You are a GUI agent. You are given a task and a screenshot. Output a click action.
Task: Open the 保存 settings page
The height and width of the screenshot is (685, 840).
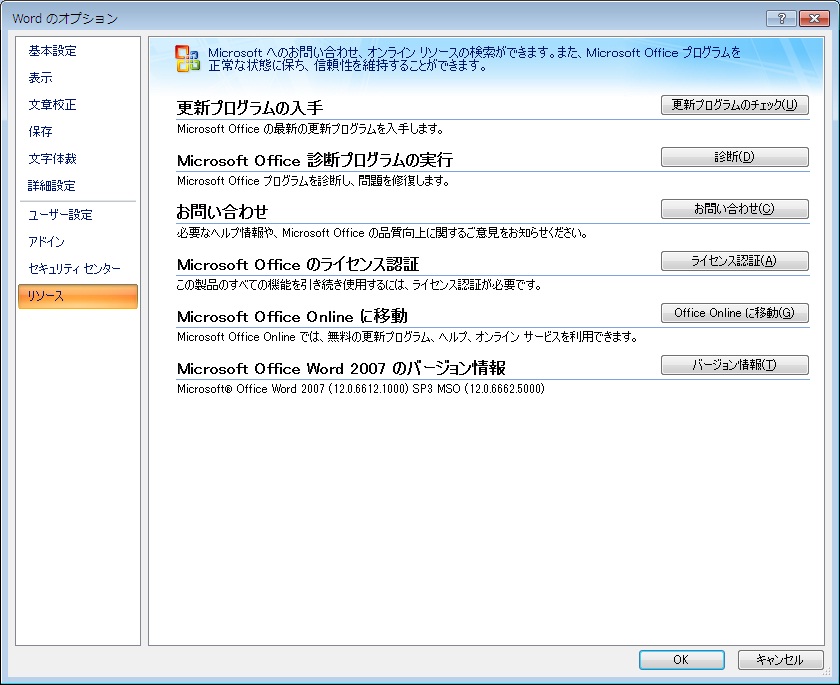[41, 132]
